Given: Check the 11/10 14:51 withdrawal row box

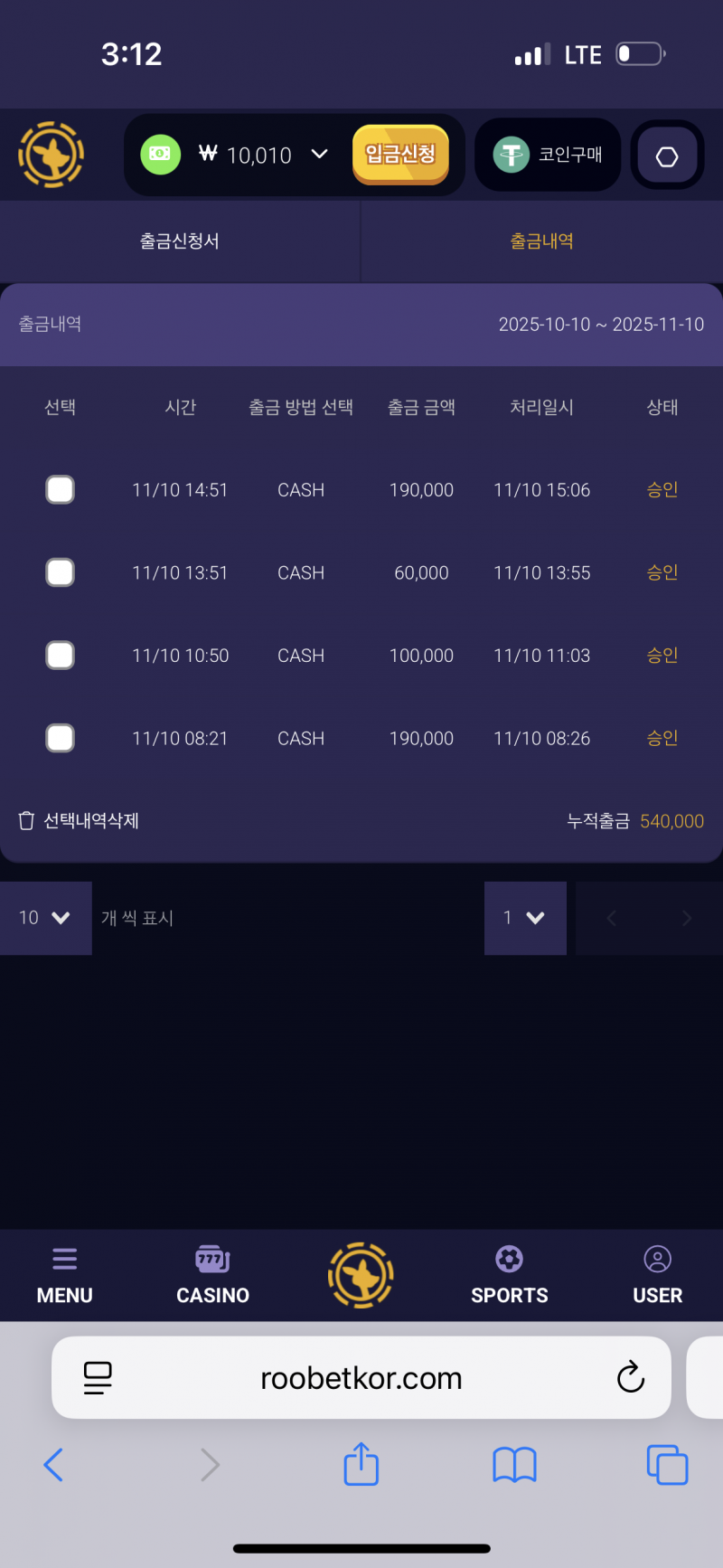Looking at the screenshot, I should click(x=60, y=490).
